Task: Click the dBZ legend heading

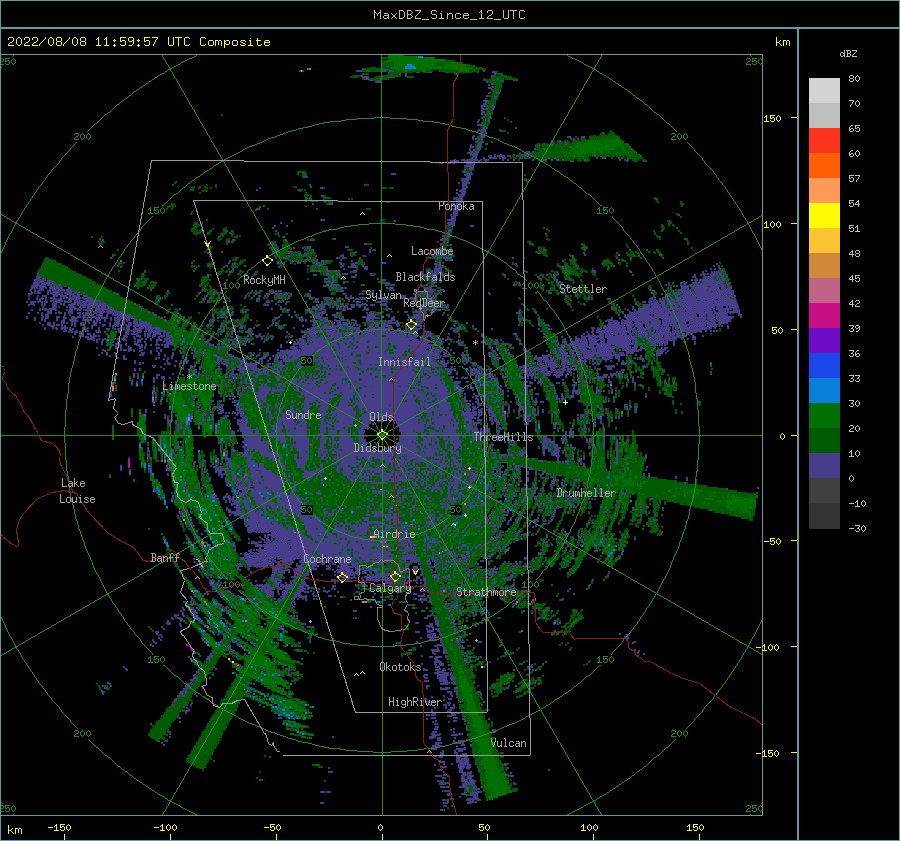Action: (848, 53)
